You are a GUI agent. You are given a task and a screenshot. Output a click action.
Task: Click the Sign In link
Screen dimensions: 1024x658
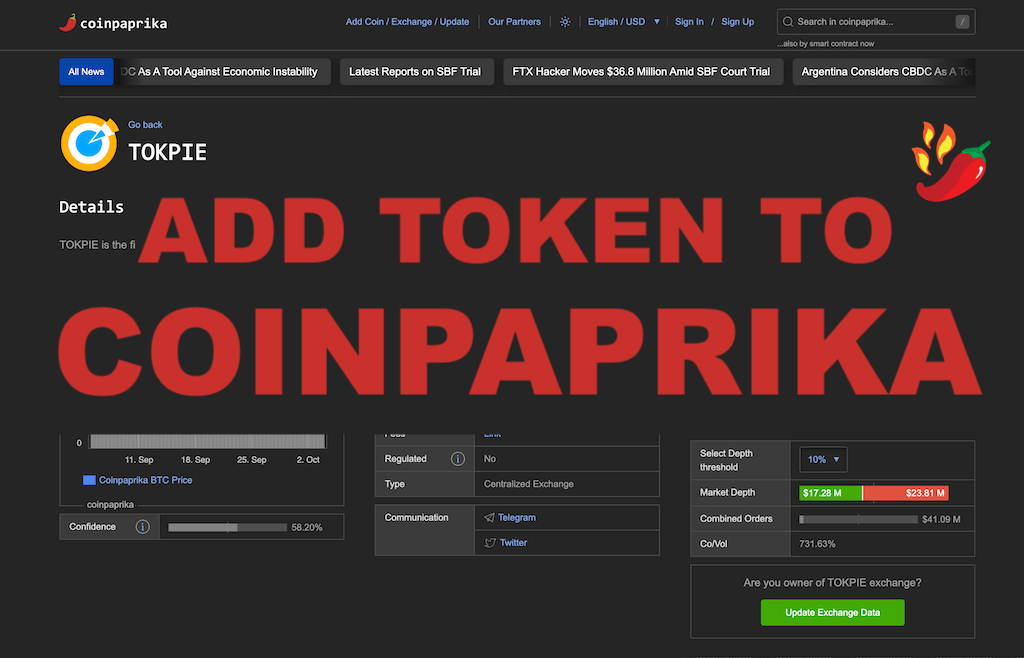(x=689, y=22)
